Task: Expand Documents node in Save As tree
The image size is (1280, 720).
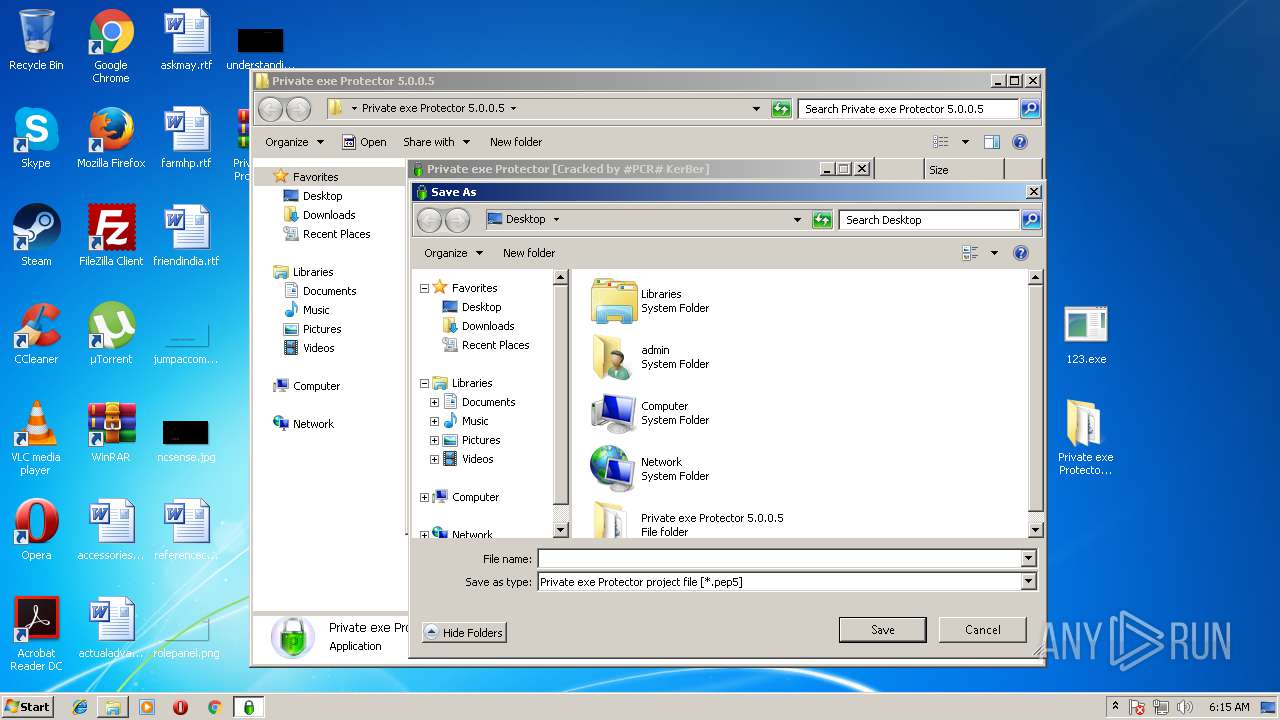Action: 434,402
